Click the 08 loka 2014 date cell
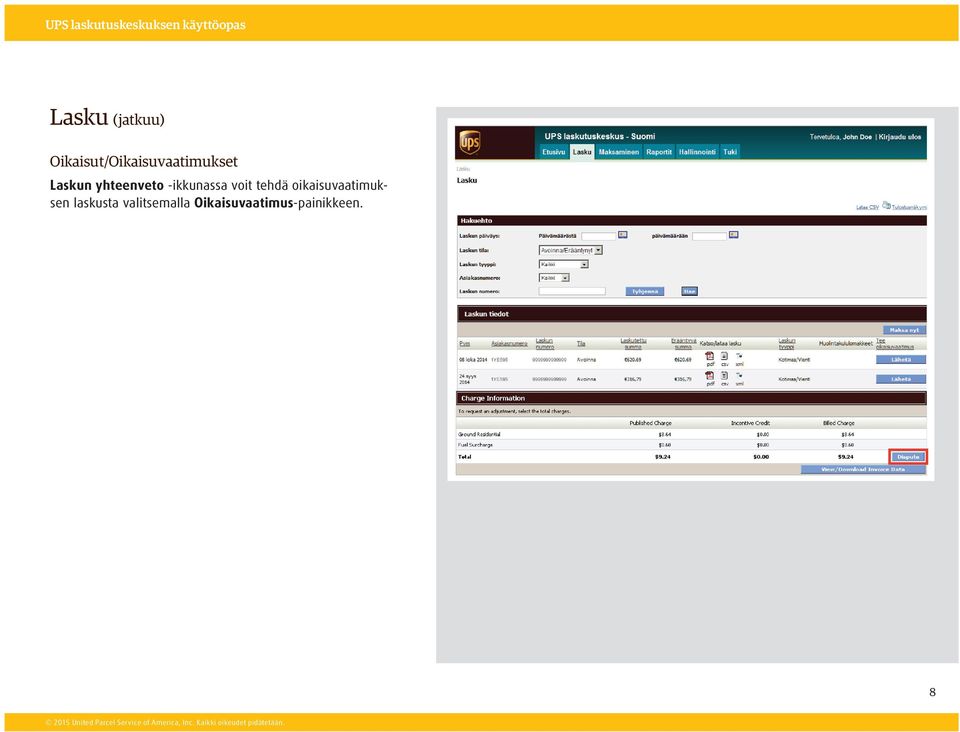Screen dimensions: 960x732 point(473,360)
